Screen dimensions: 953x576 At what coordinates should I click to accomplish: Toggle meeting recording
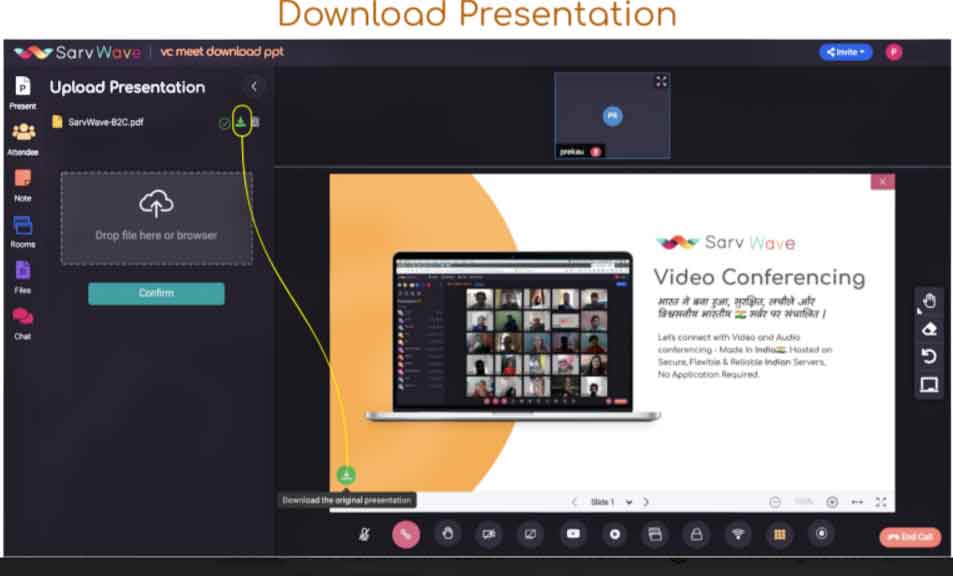pos(615,534)
